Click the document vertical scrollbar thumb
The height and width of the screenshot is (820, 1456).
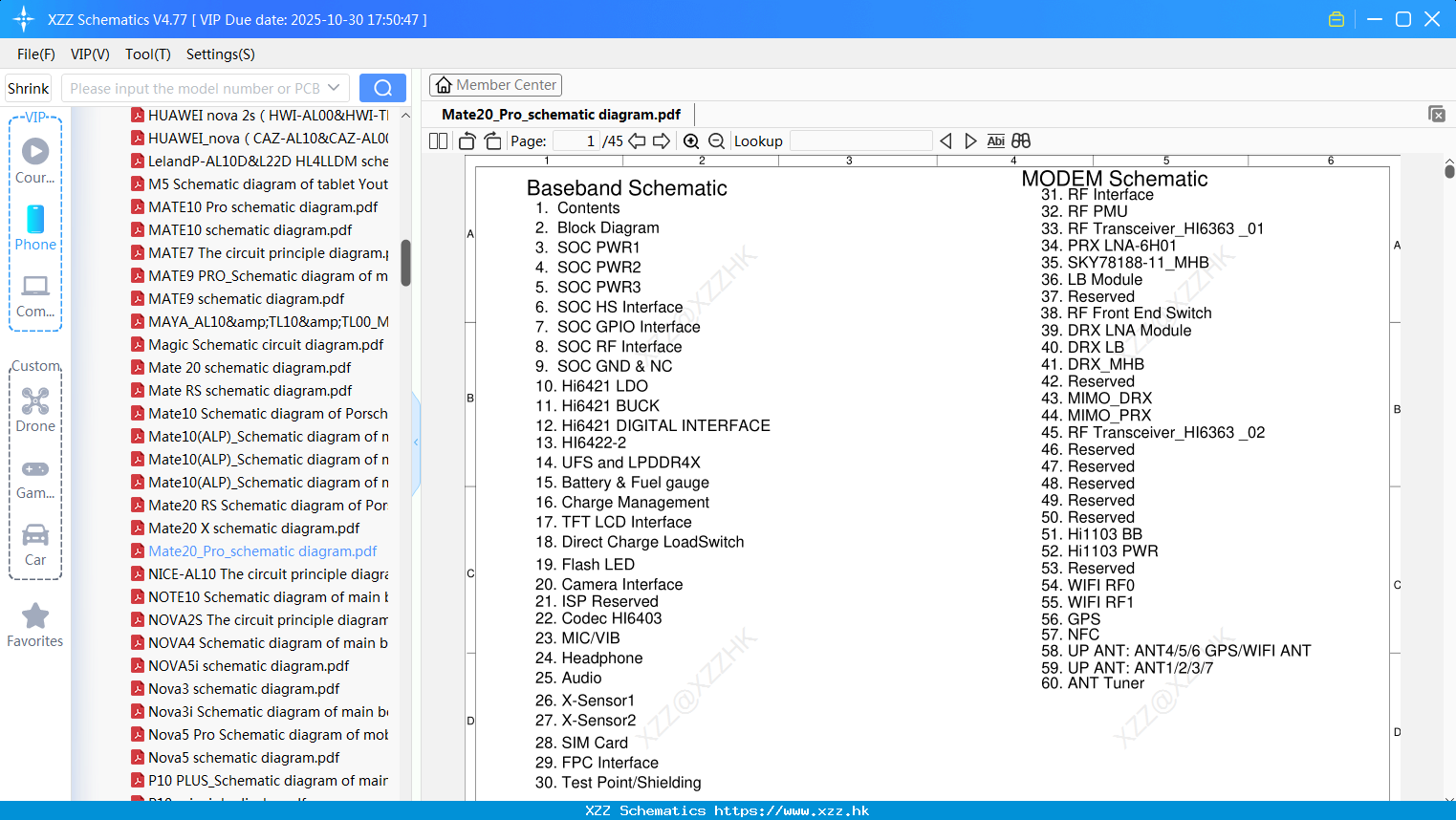coord(1449,171)
